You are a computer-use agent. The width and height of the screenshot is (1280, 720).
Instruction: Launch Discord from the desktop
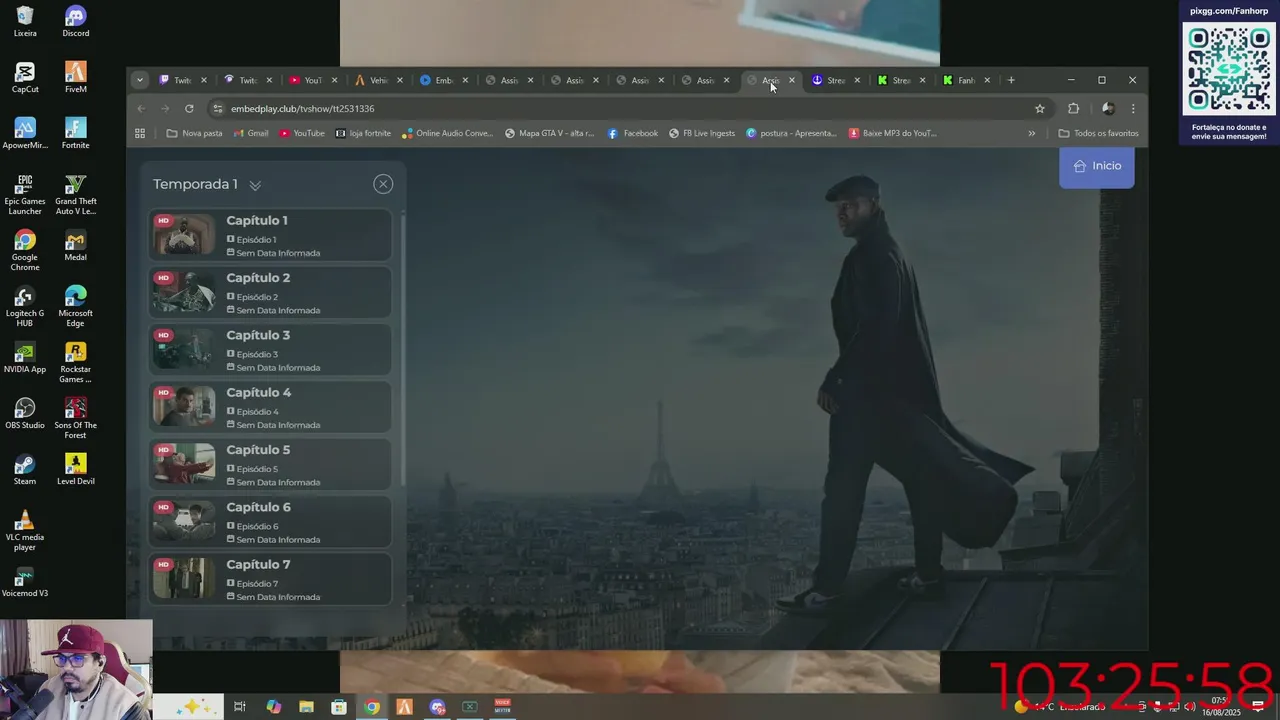coord(75,21)
